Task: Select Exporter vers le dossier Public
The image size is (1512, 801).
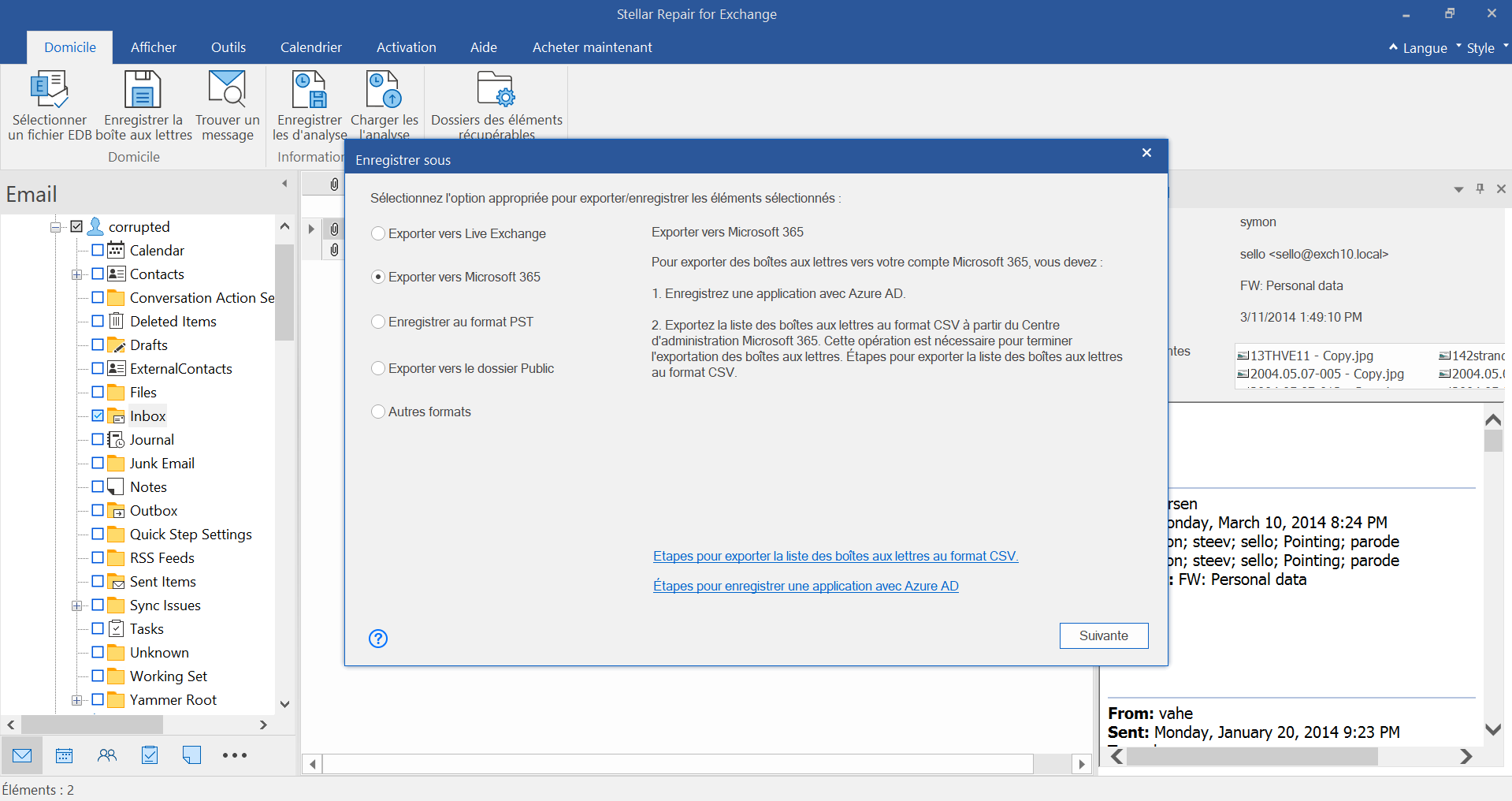Action: coord(378,368)
